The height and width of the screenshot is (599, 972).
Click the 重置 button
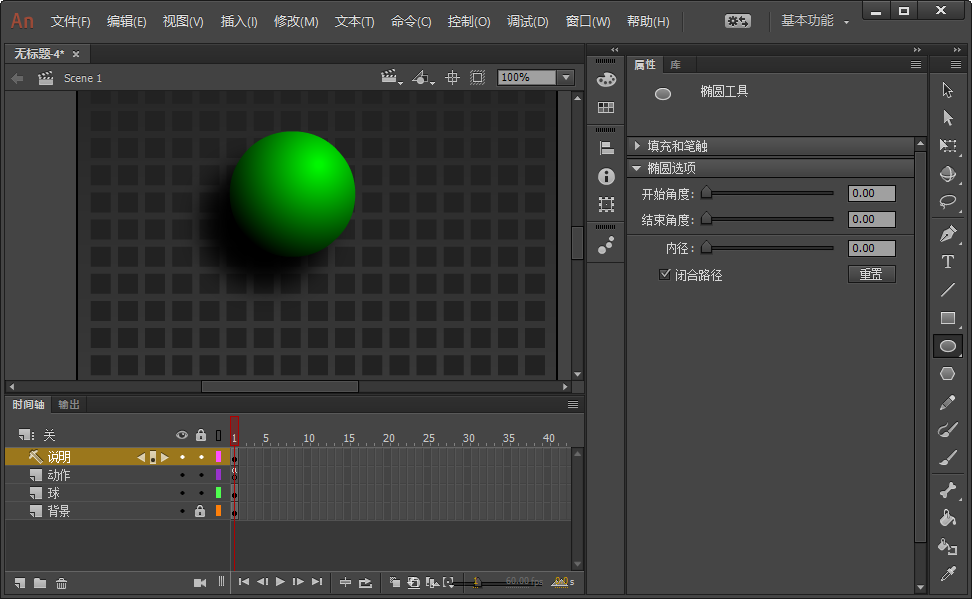click(872, 274)
